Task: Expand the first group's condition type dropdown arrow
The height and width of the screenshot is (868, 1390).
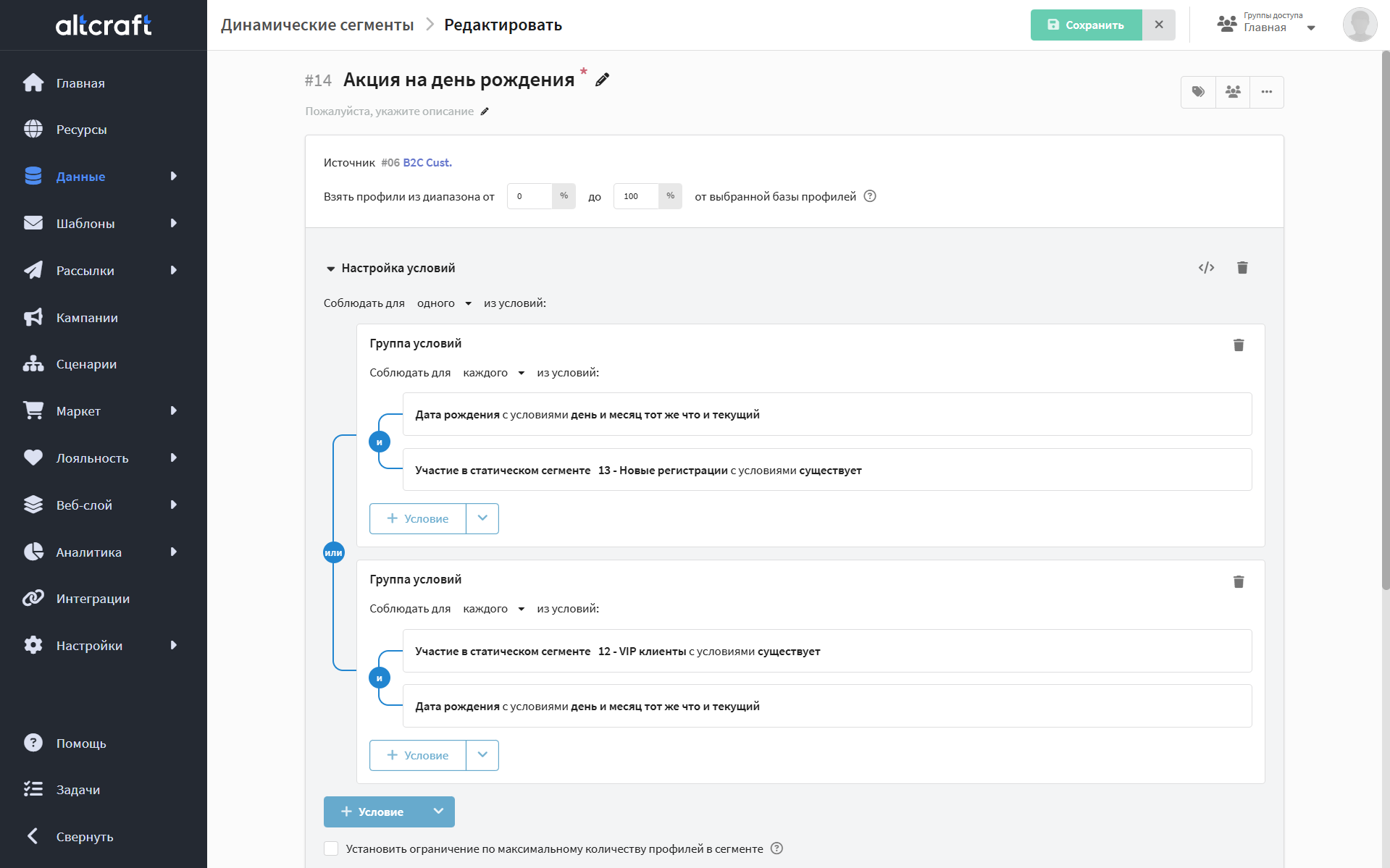Action: pos(482,518)
